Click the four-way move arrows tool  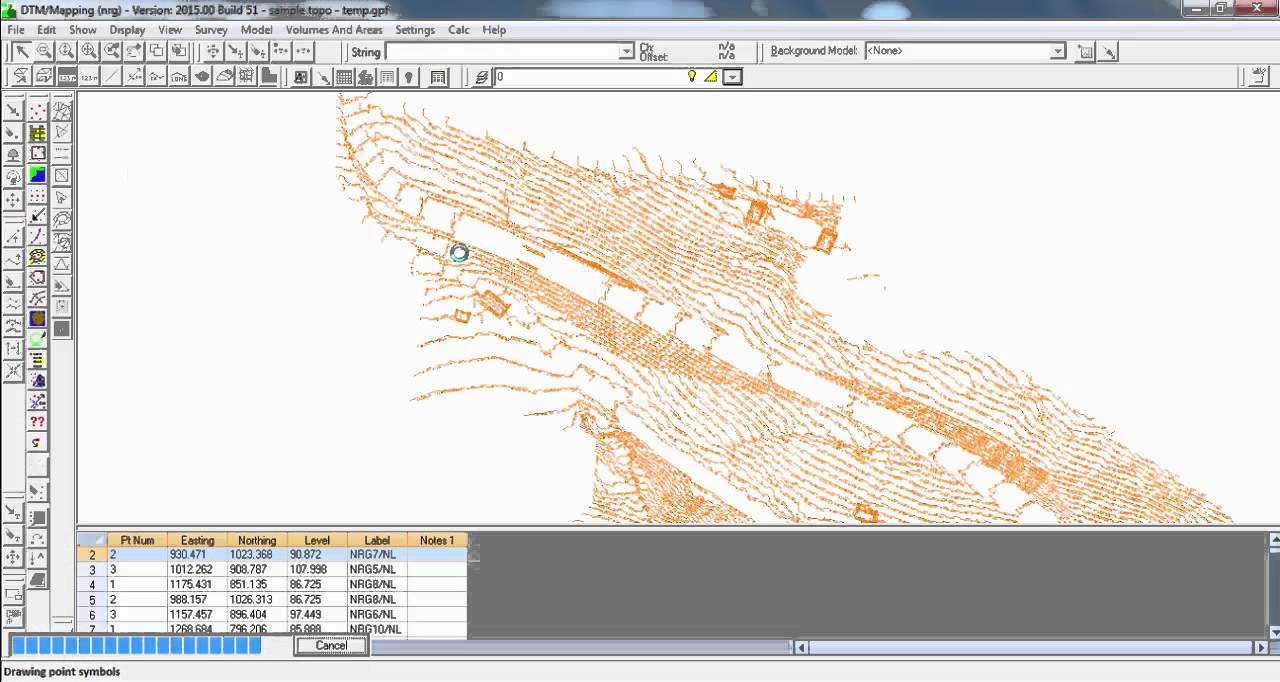tap(13, 199)
